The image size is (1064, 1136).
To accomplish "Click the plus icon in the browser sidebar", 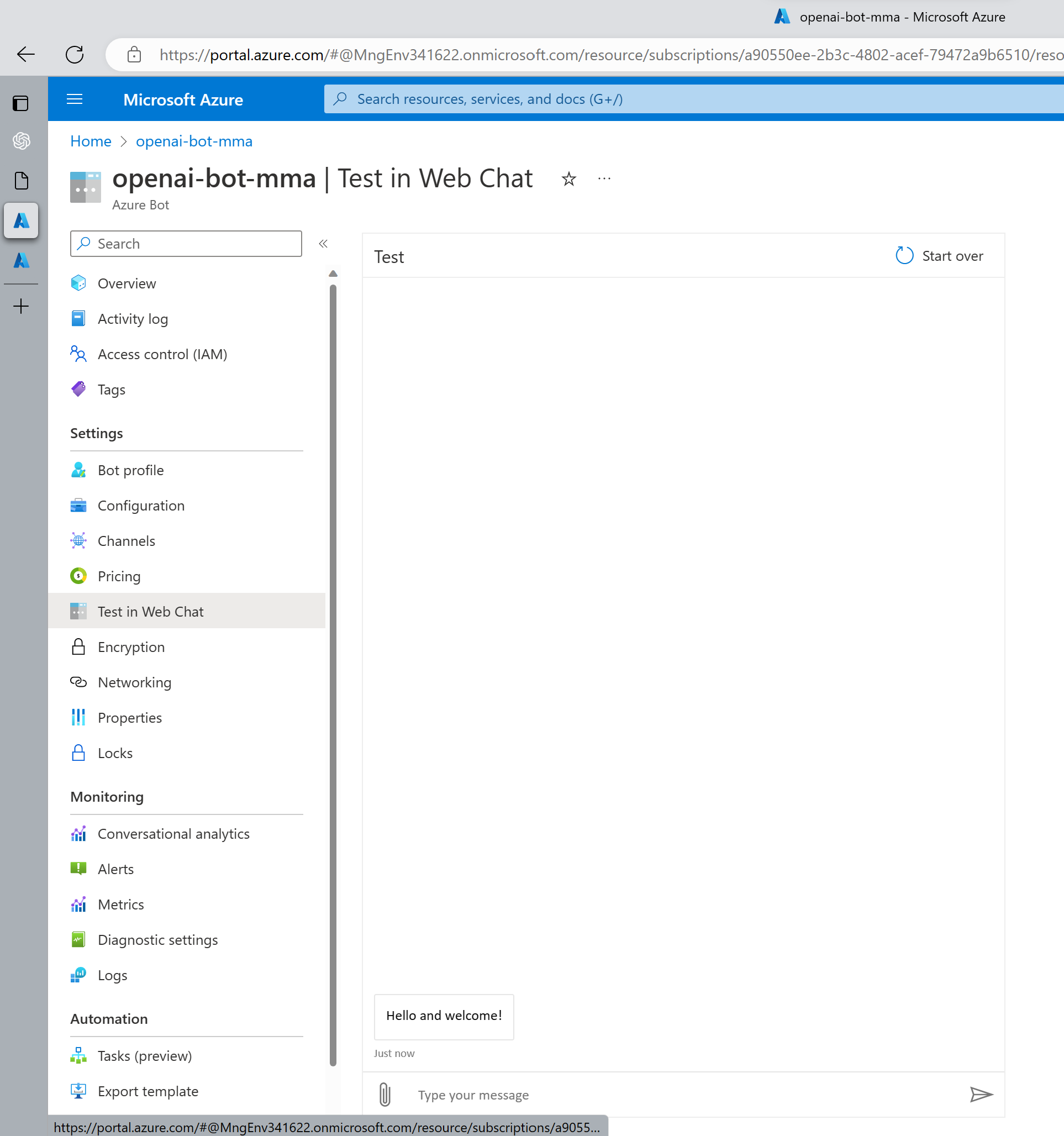I will (21, 306).
